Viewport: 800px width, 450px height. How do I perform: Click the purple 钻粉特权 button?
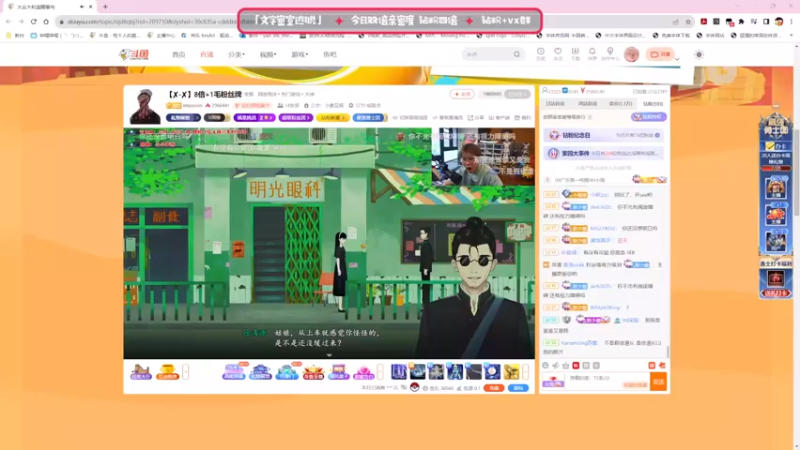coord(648,117)
